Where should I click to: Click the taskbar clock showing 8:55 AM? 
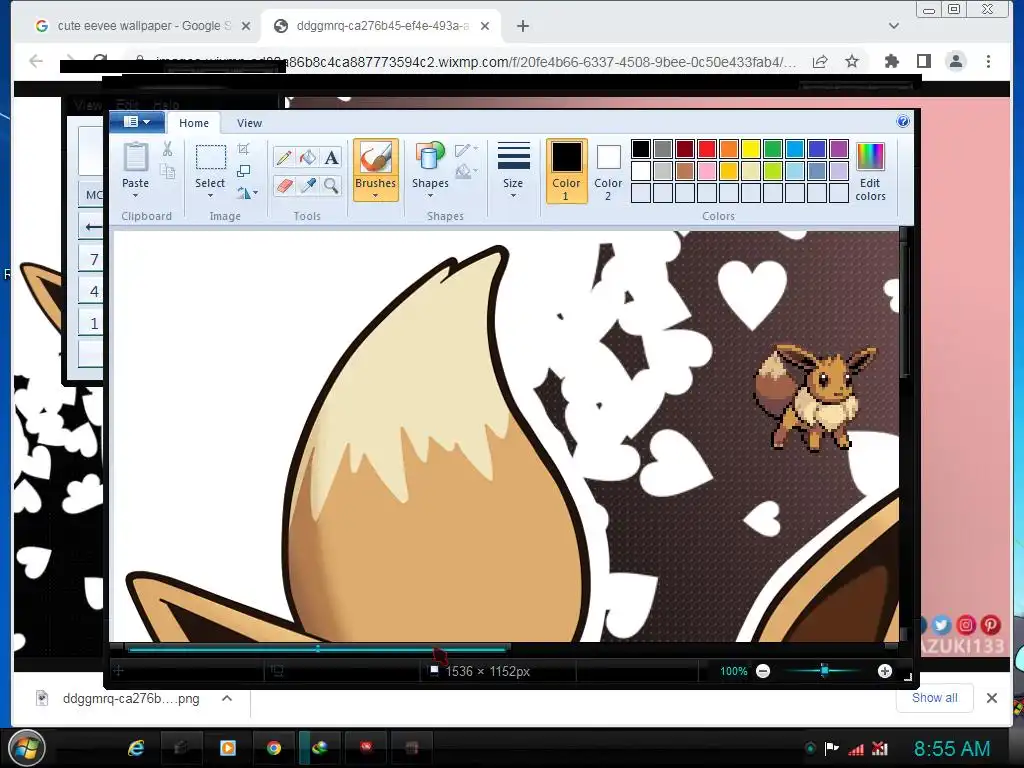click(952, 748)
